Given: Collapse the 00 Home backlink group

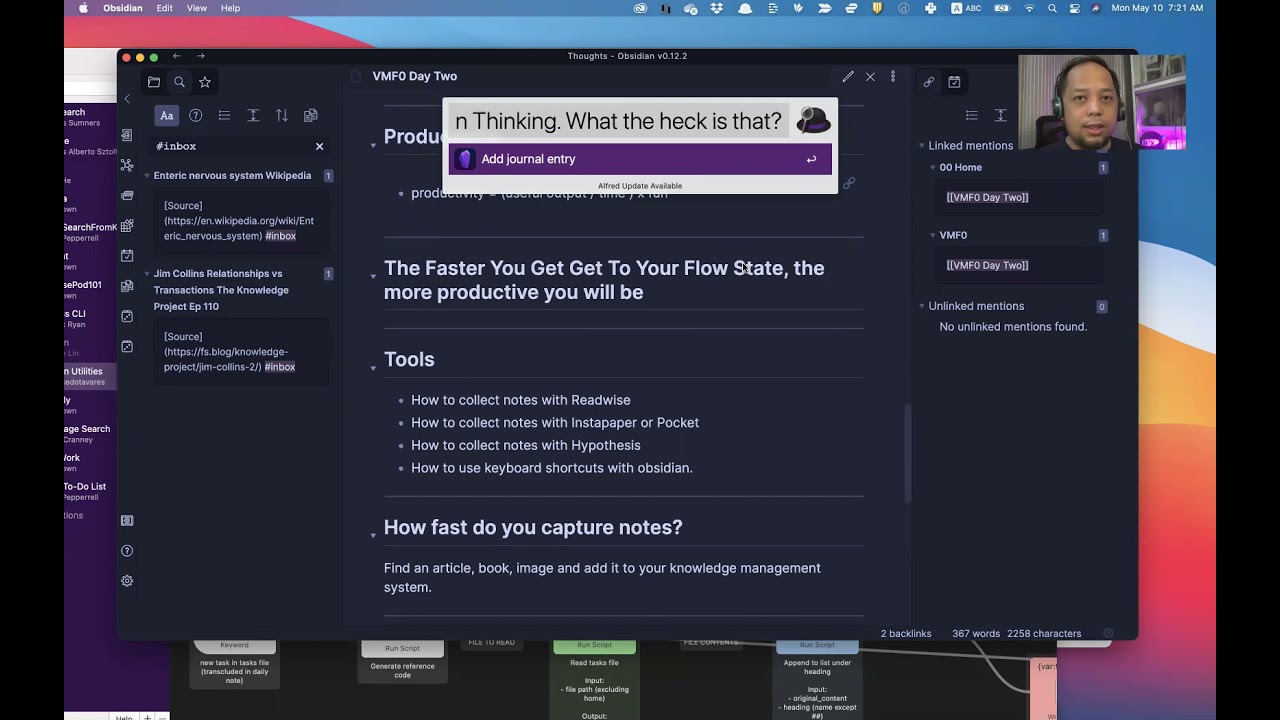Looking at the screenshot, I should (933, 168).
